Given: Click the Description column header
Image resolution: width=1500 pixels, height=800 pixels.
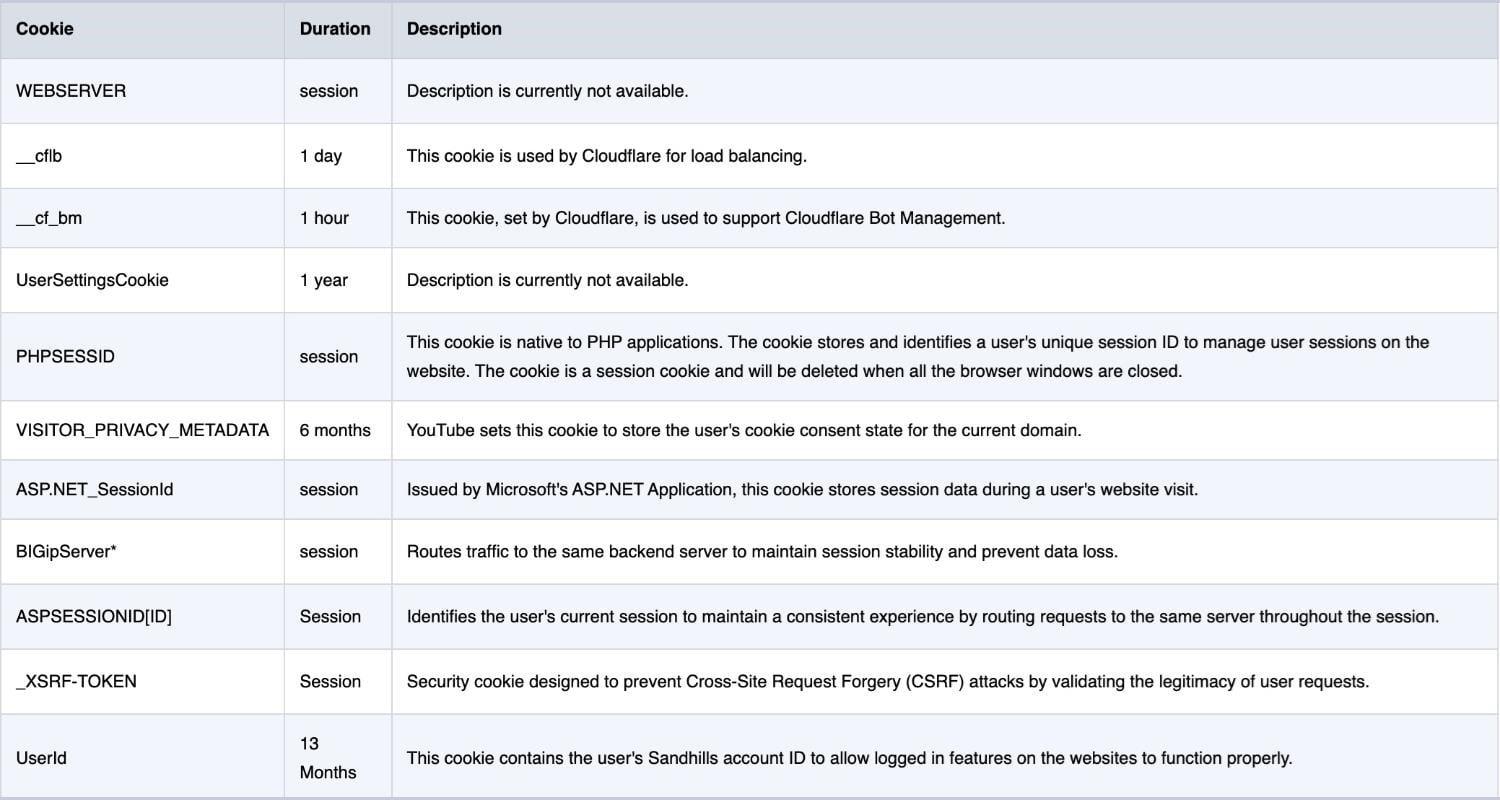Looking at the screenshot, I should (454, 29).
